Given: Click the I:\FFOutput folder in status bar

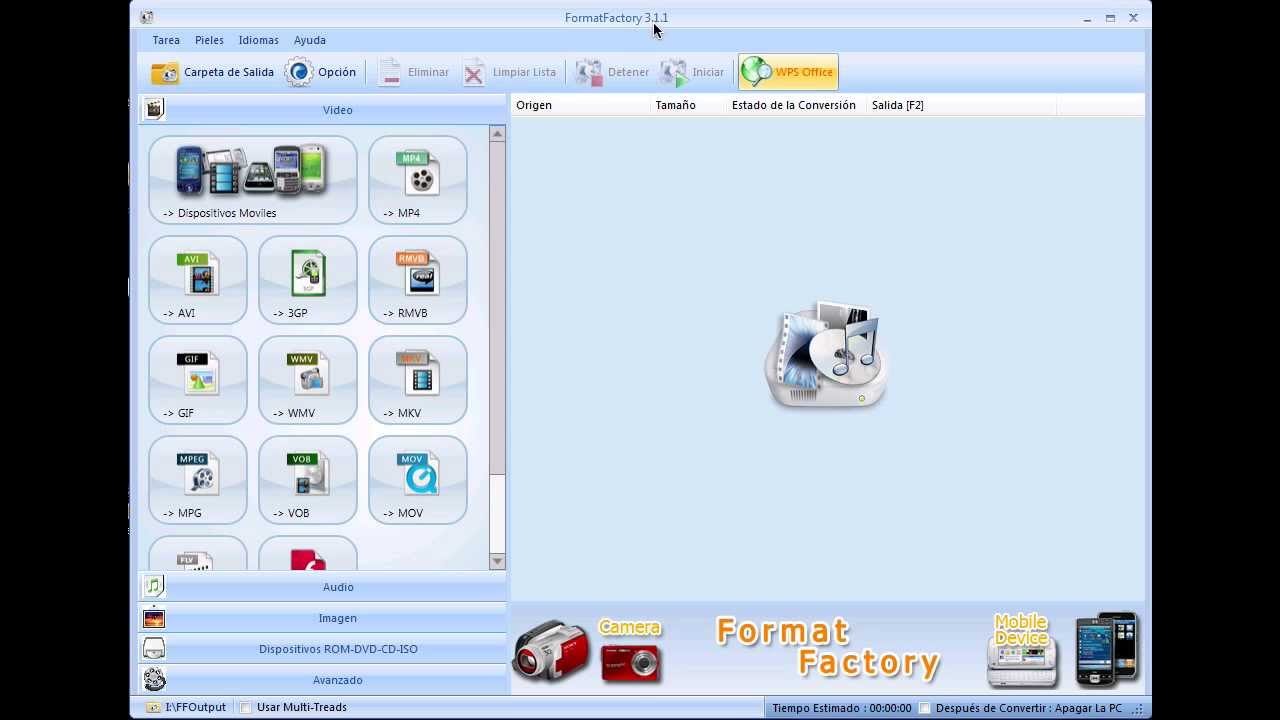Looking at the screenshot, I should (x=186, y=707).
